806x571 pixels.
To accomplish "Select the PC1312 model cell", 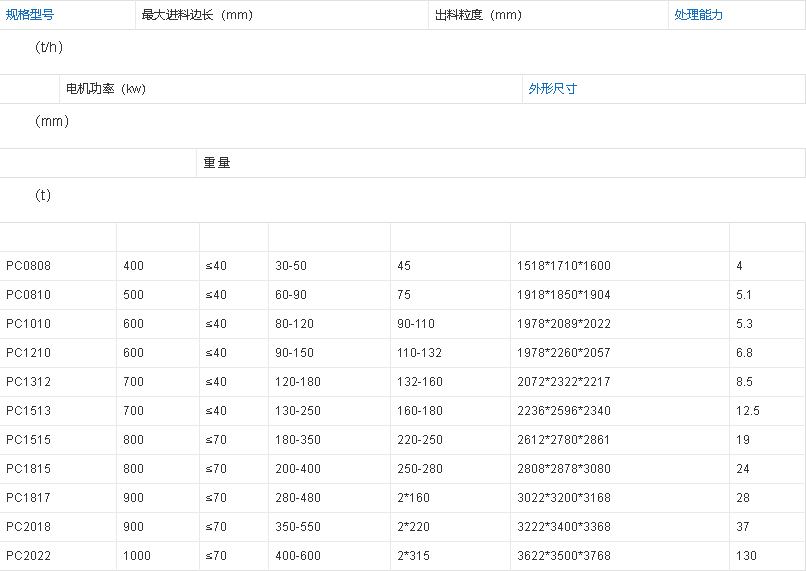I will coord(28,382).
